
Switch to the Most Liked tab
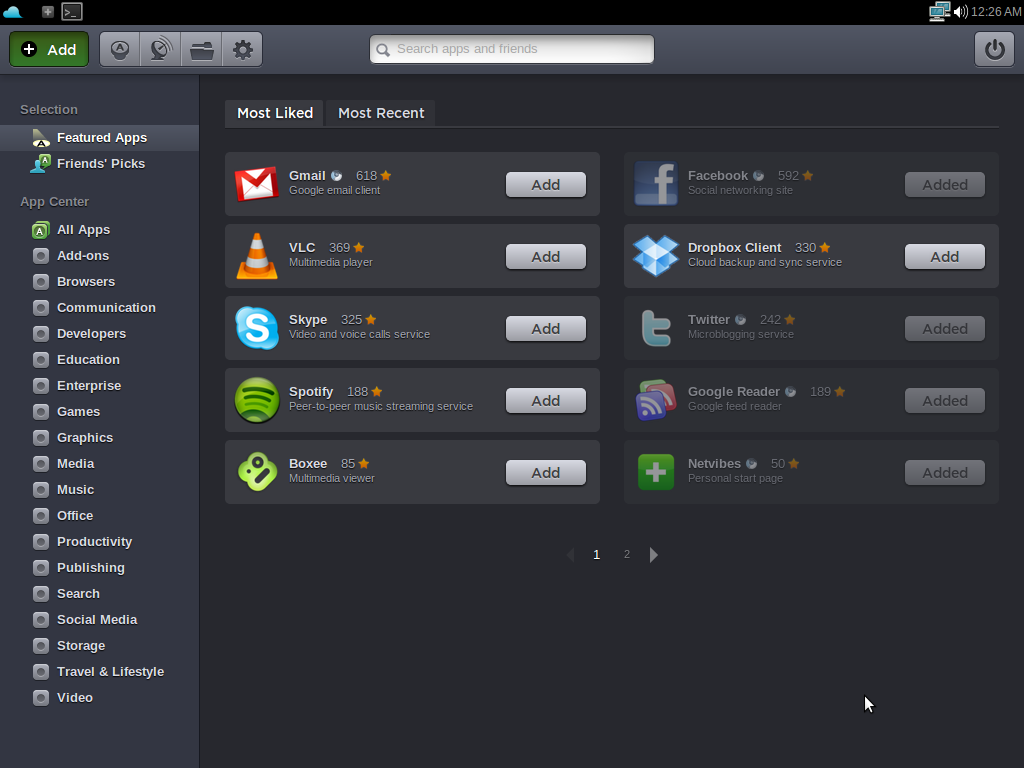pos(275,113)
